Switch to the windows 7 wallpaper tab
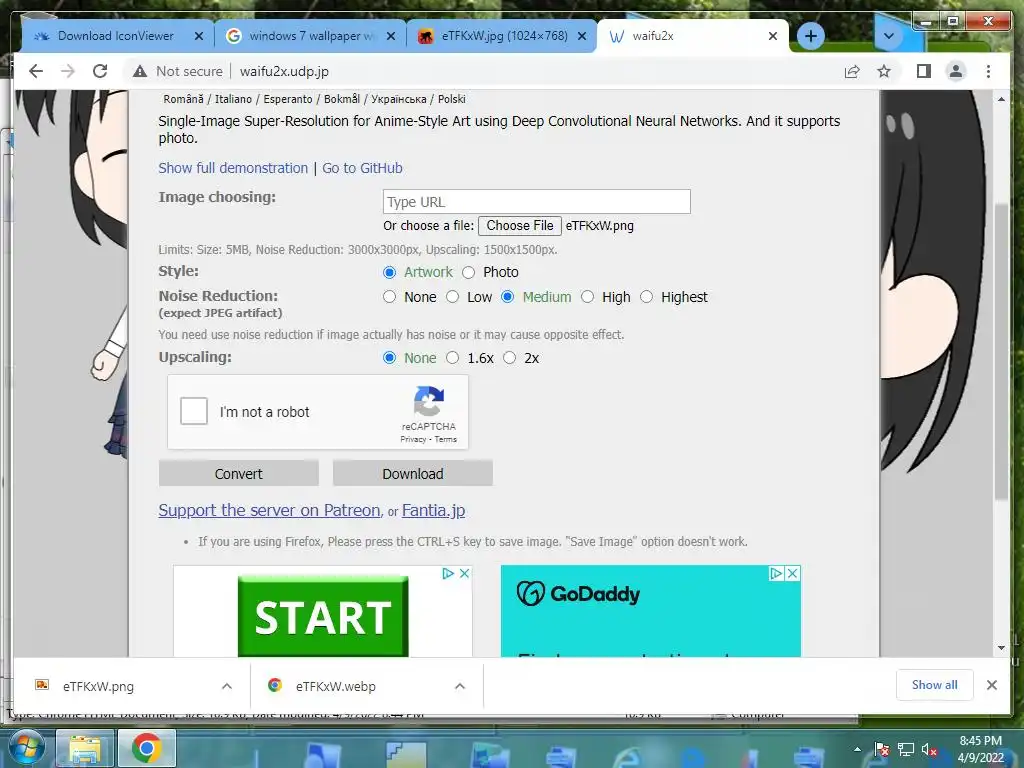Viewport: 1024px width, 768px height. 310,36
